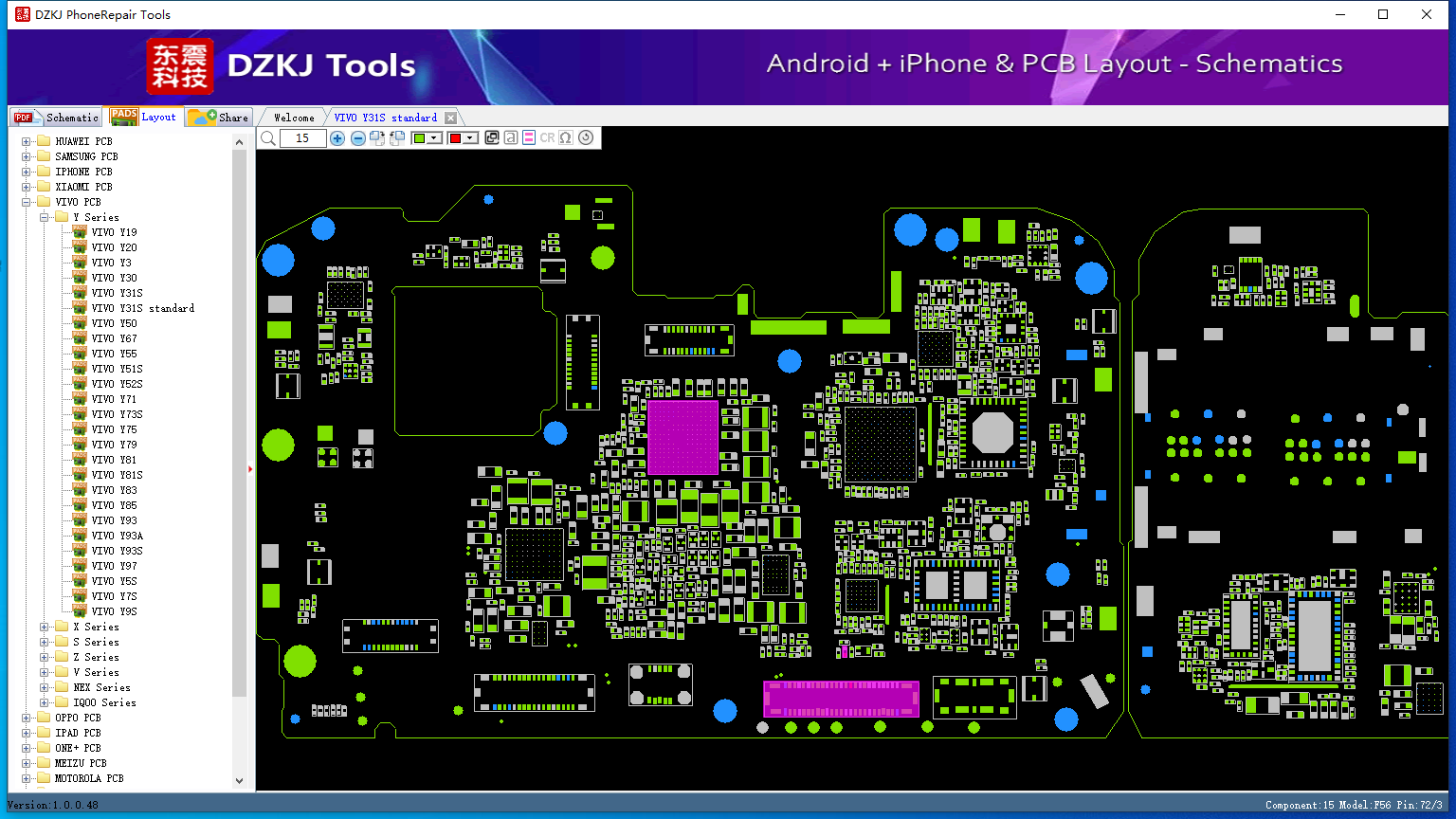Click the zoom value field showing 15

point(302,138)
